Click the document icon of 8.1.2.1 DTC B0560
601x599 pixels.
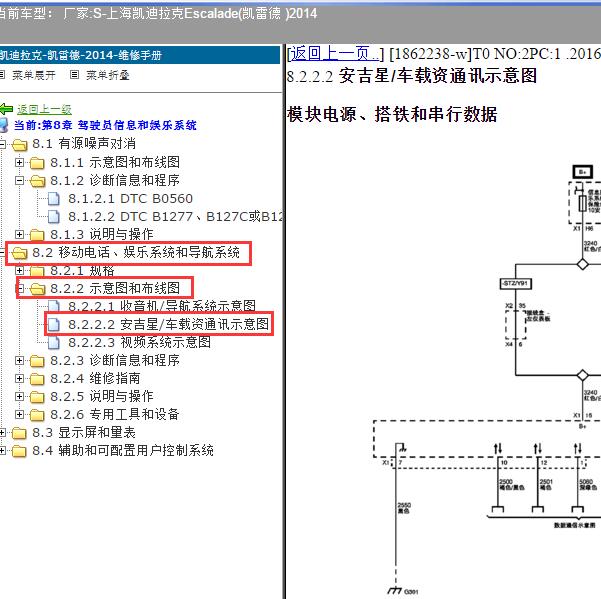[54, 199]
